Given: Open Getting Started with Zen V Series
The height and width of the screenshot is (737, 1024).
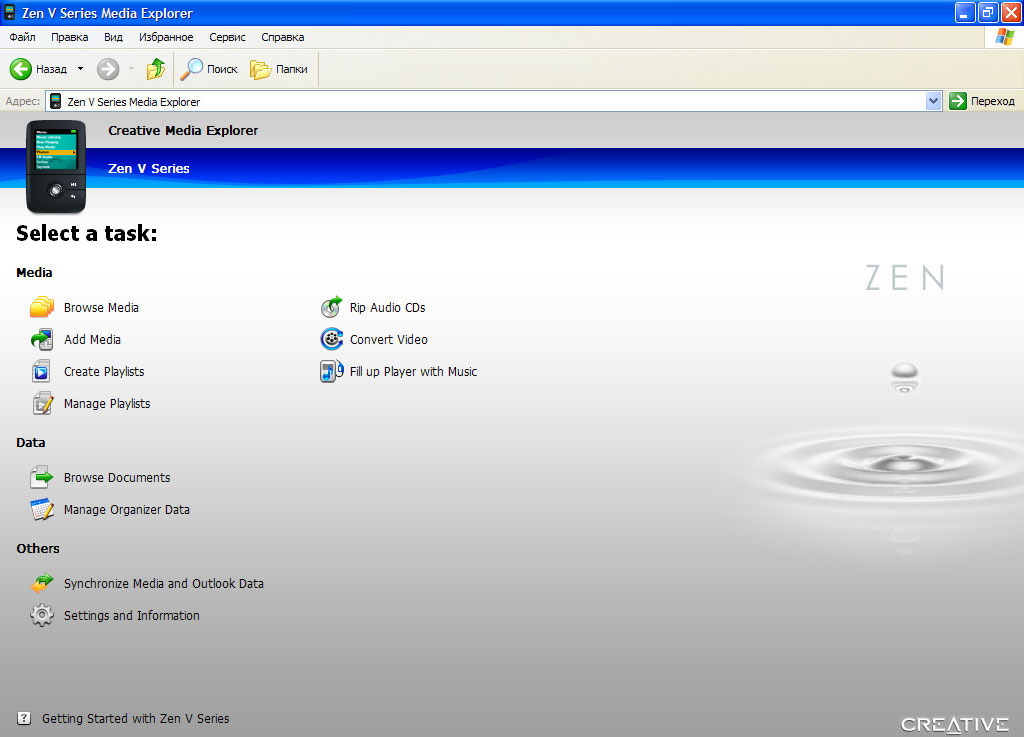Looking at the screenshot, I should click(136, 718).
